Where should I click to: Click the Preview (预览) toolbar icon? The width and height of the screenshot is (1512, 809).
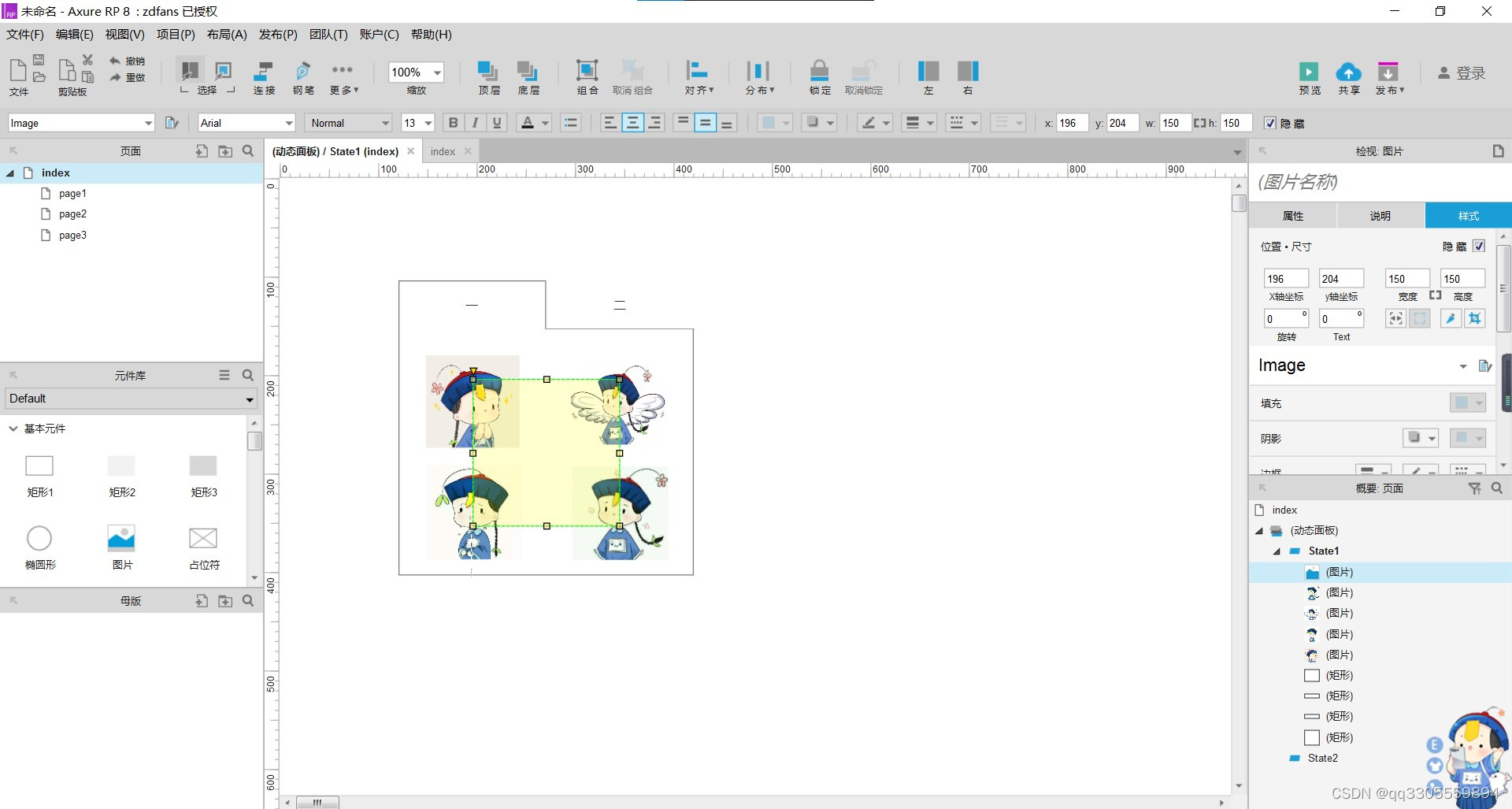coord(1309,72)
